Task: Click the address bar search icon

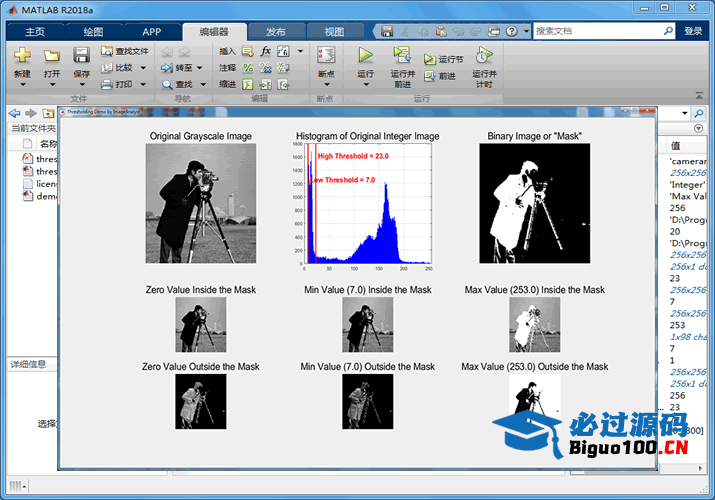Action: (x=698, y=113)
